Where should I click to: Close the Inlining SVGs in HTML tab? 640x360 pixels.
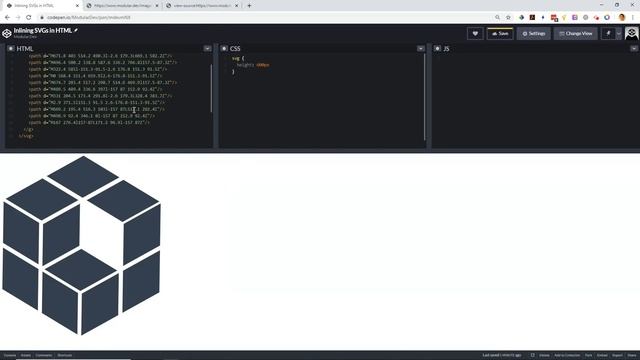pos(77,6)
